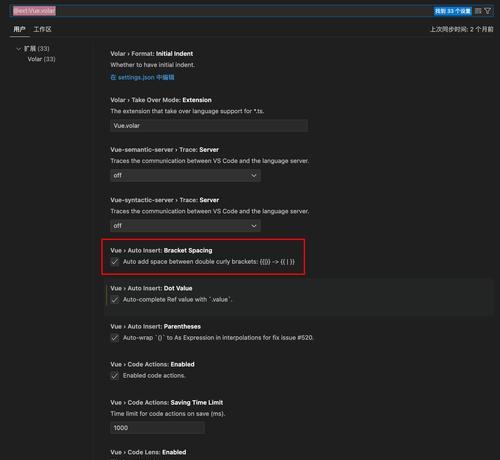This screenshot has height=460, width=500.
Task: Open Vue-semantic-server Trace Server dropdown
Action: (x=185, y=175)
